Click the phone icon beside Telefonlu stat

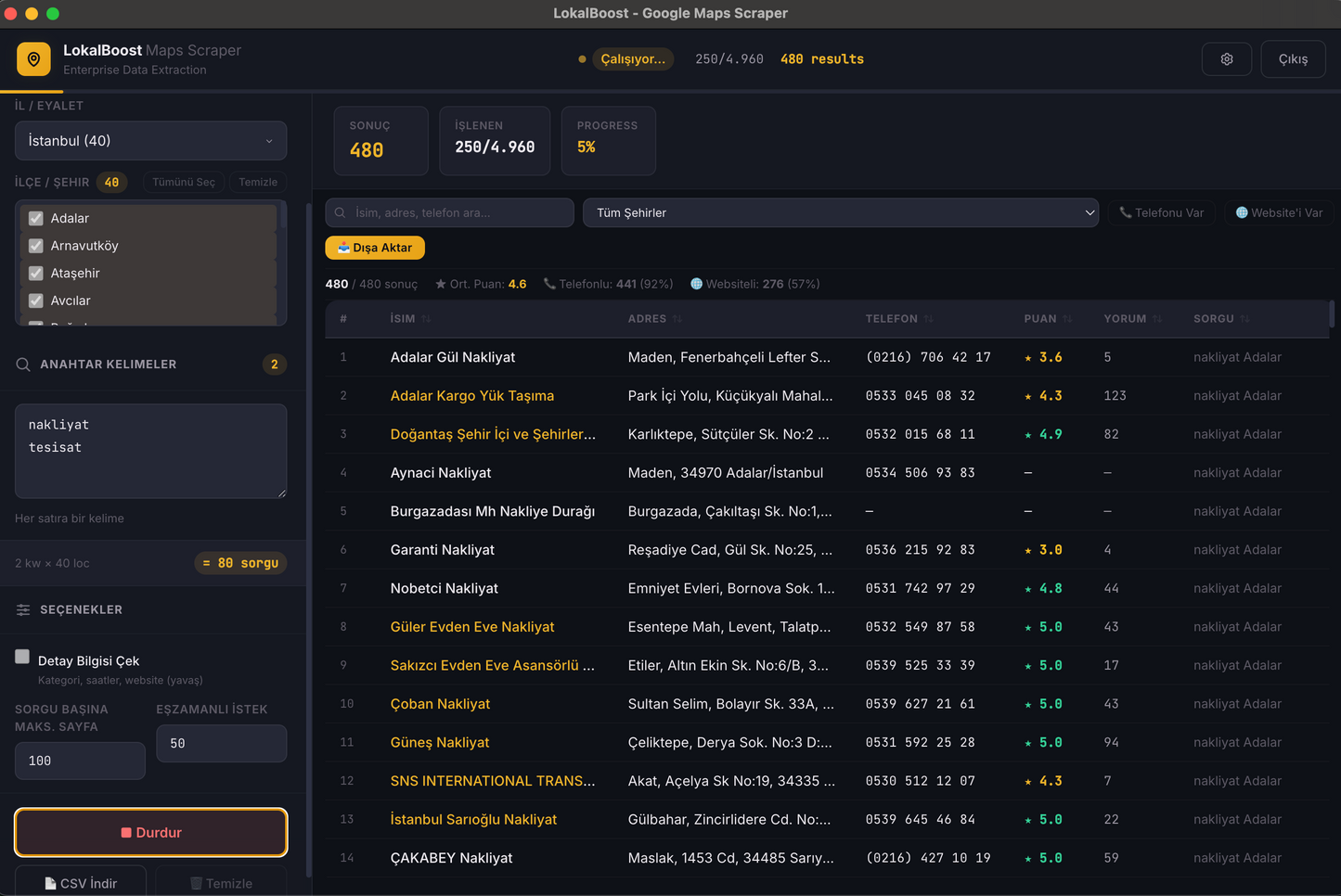pos(549,284)
